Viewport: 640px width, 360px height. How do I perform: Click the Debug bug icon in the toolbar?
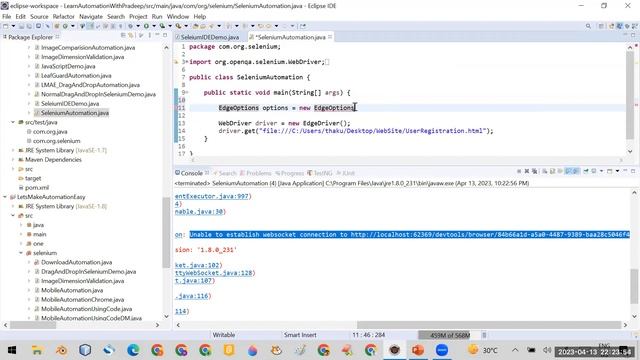coord(130,26)
